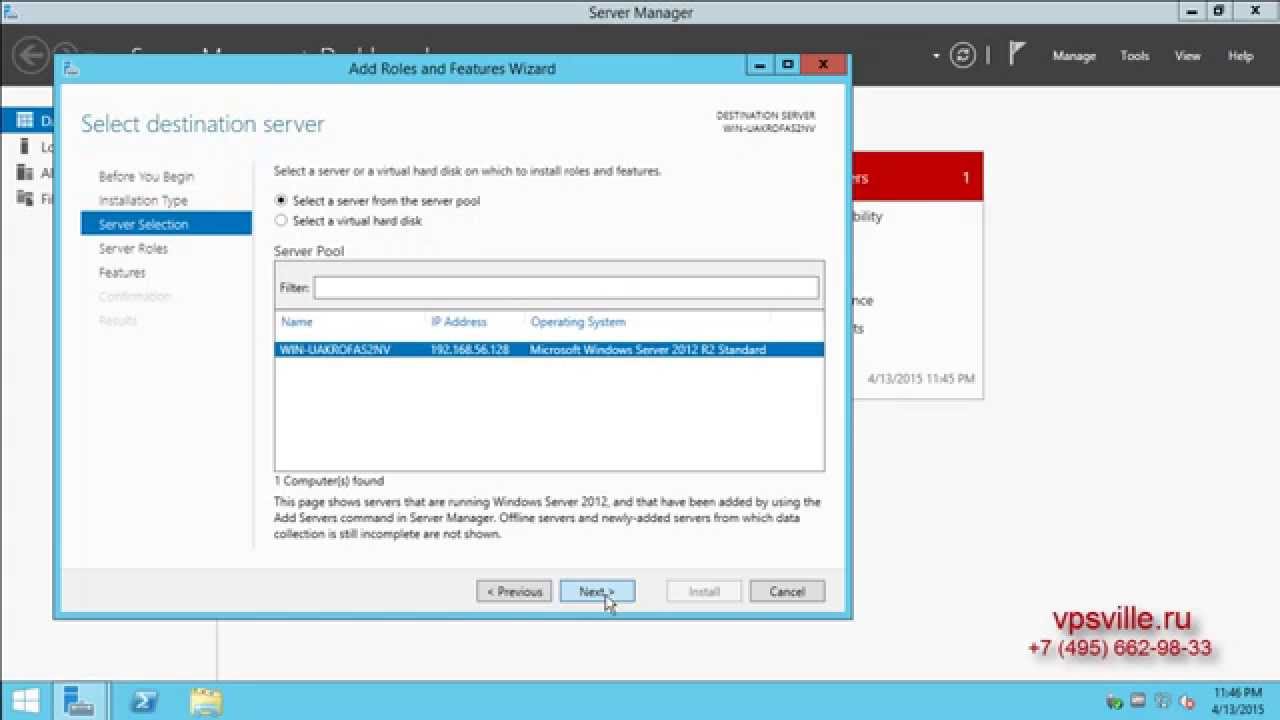Image resolution: width=1280 pixels, height=720 pixels.
Task: Click in the Filter text box
Action: coord(566,288)
